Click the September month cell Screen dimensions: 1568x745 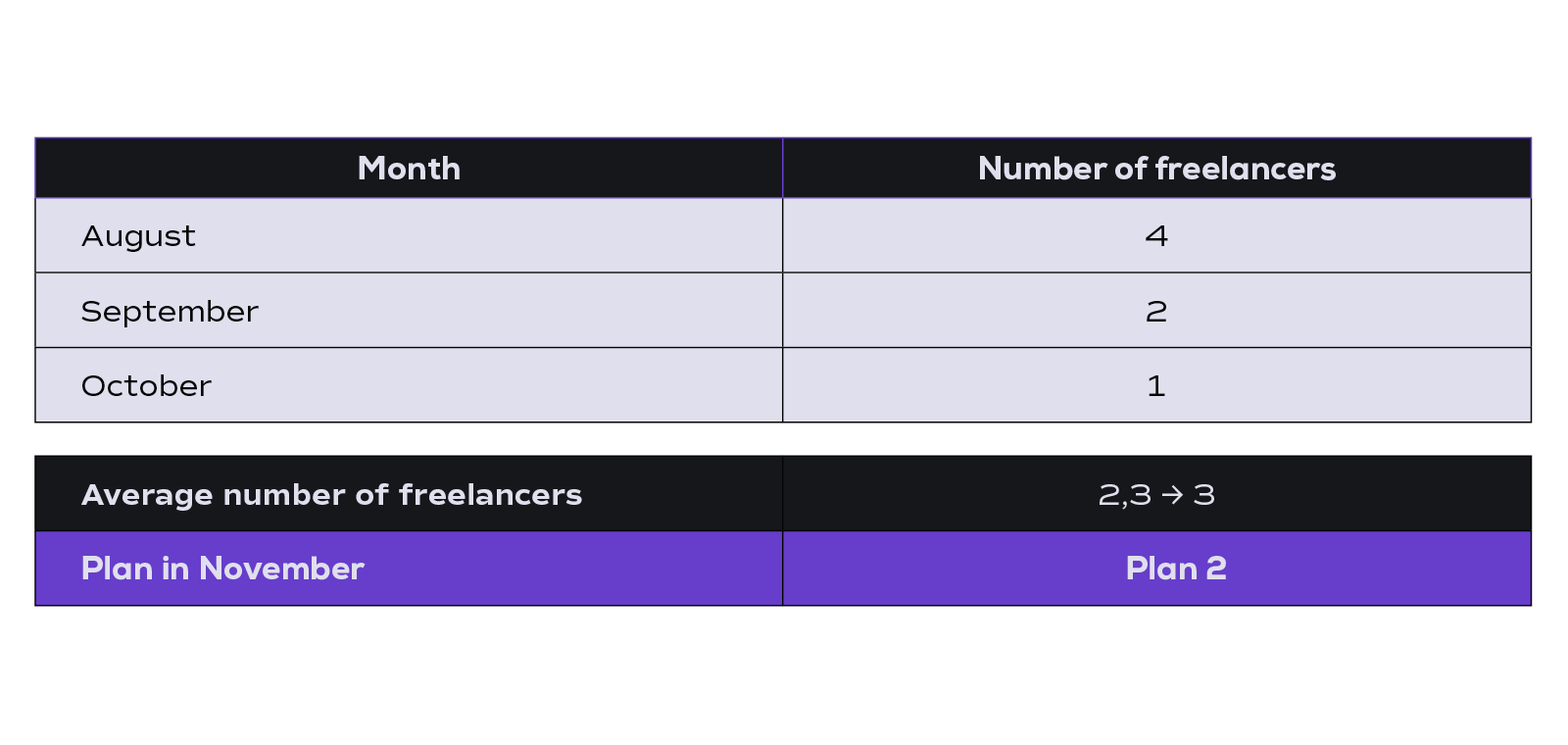click(409, 311)
